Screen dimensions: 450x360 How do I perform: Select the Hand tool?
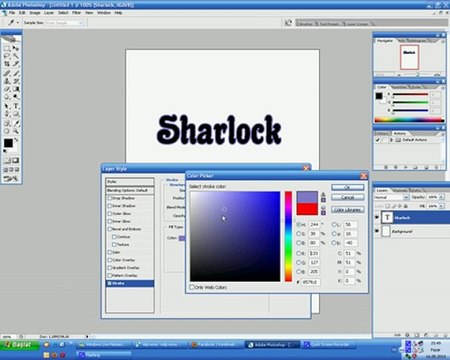click(7, 131)
